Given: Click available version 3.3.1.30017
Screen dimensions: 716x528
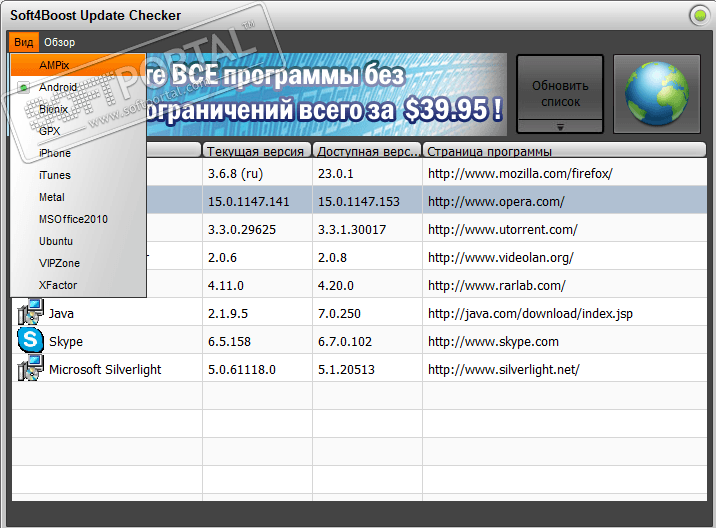Looking at the screenshot, I should pyautogui.click(x=352, y=229).
